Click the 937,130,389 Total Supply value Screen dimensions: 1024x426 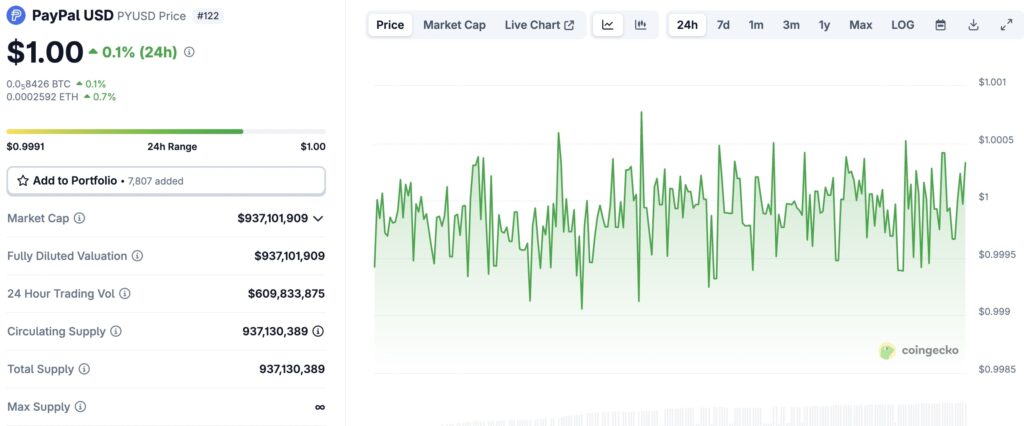coord(292,369)
